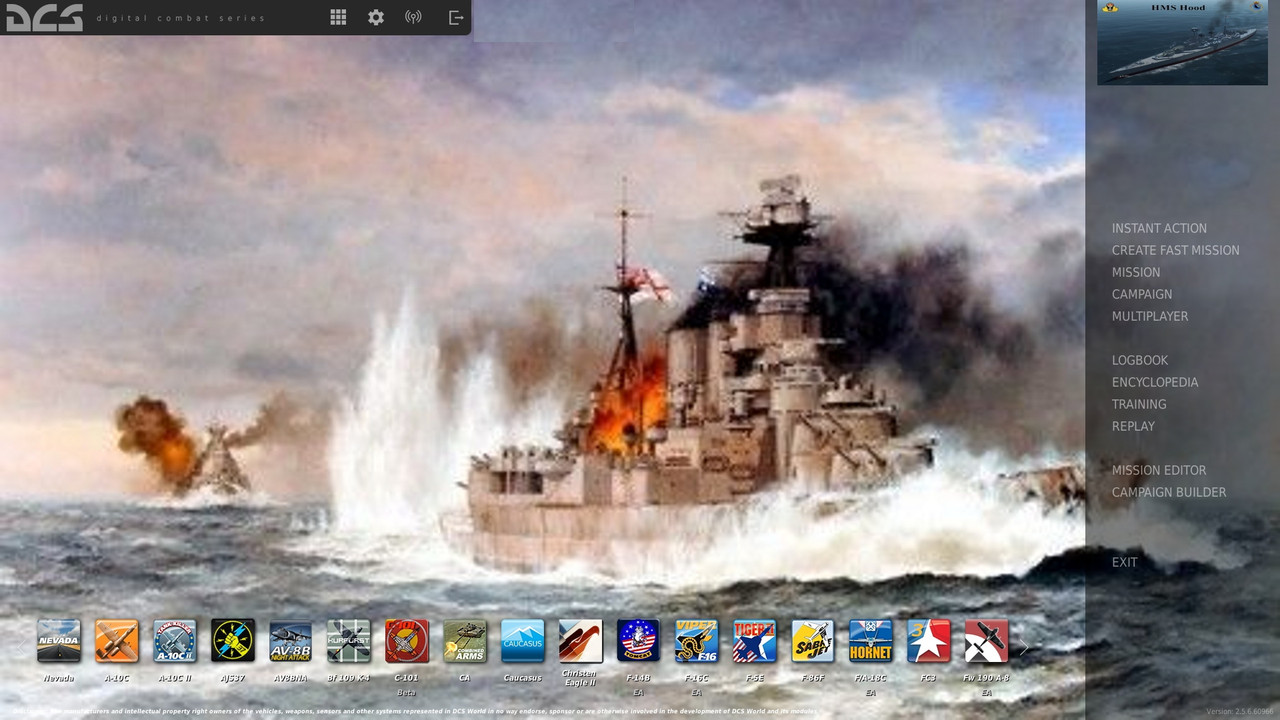Open the Mission menu entry
This screenshot has width=1280, height=720.
1136,272
